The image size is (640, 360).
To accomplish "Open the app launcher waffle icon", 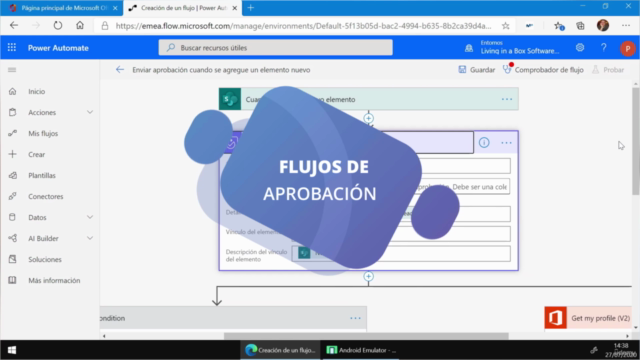I will coord(12,48).
